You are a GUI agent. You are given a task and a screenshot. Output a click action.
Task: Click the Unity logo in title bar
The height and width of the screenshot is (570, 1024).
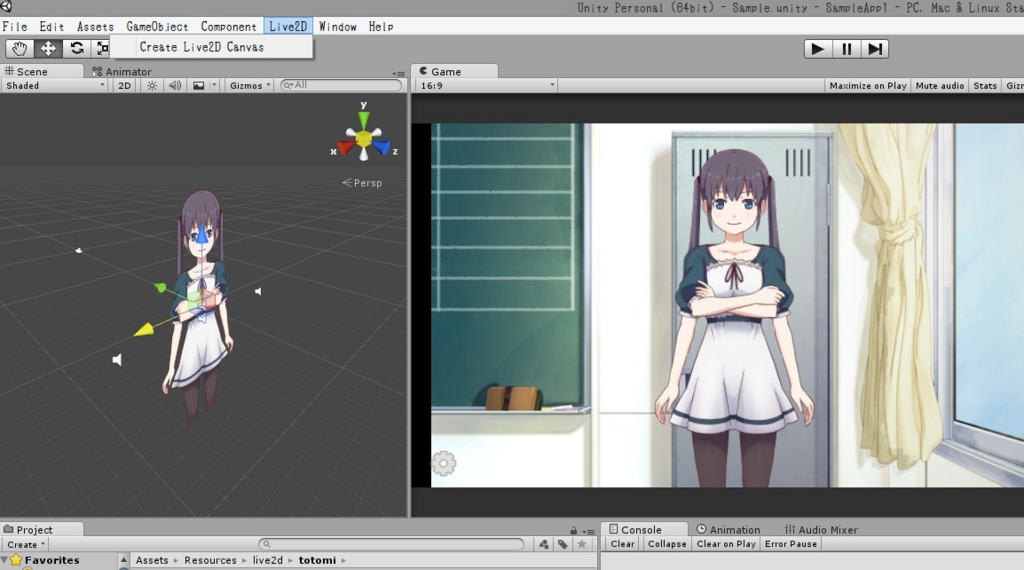(6, 7)
